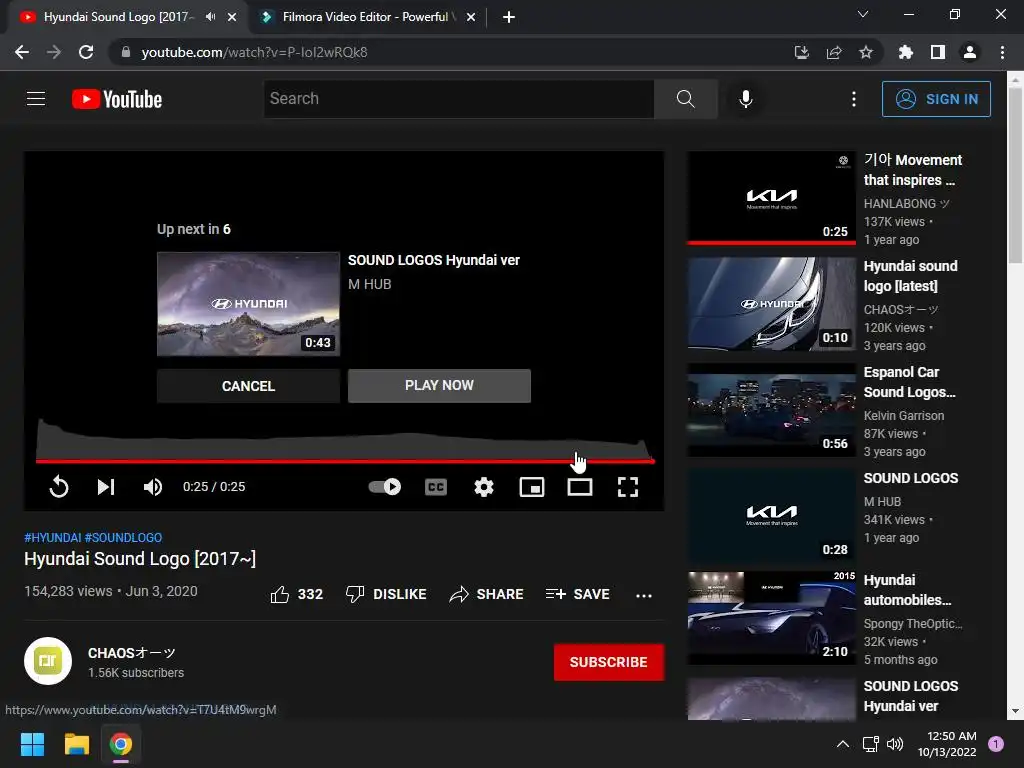This screenshot has height=768, width=1024.
Task: Open SOUND LOGOS Hyundai ver sidebar title
Action: coord(910,696)
